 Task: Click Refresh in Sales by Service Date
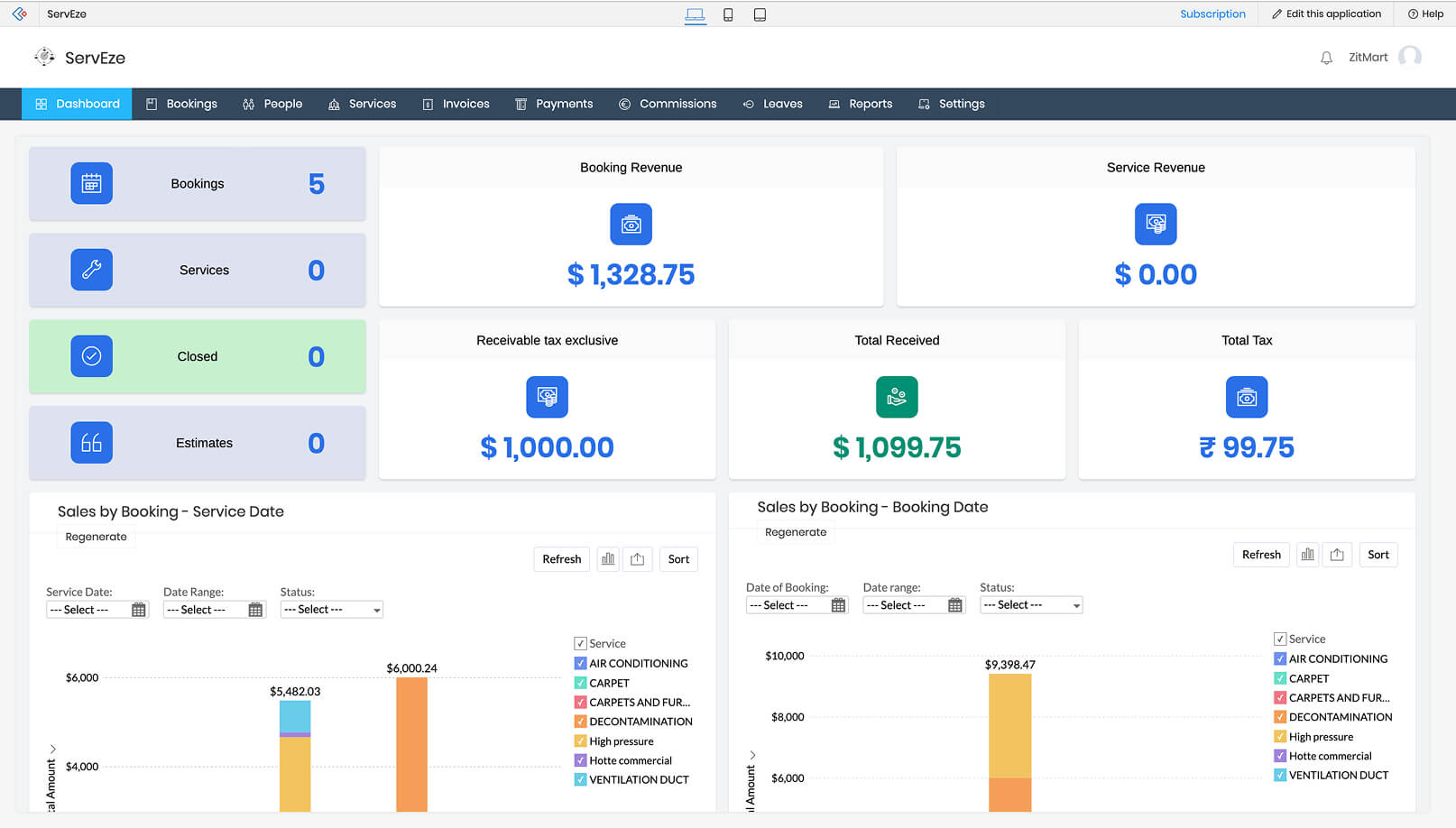[561, 559]
